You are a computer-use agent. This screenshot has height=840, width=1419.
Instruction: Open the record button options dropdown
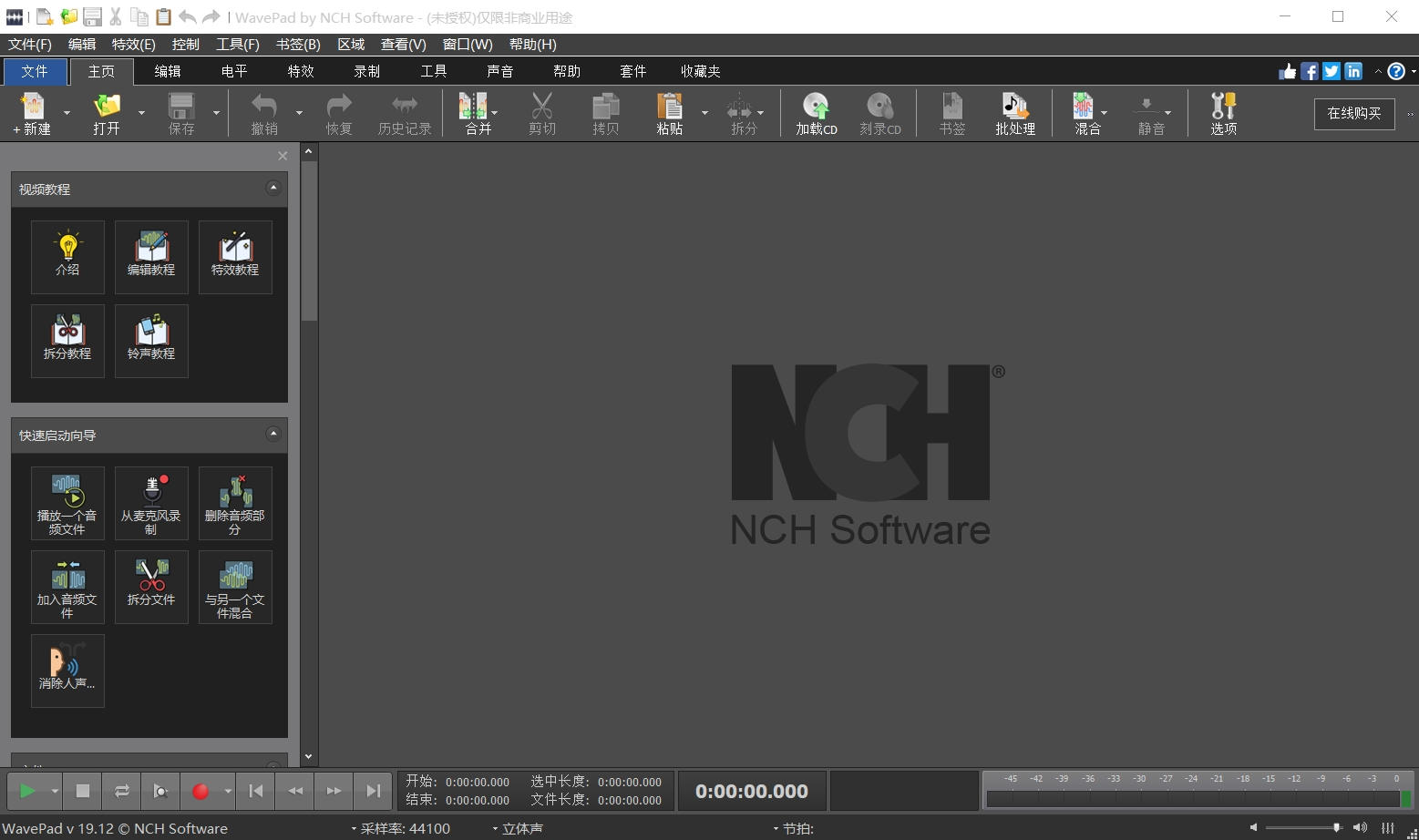pos(228,791)
